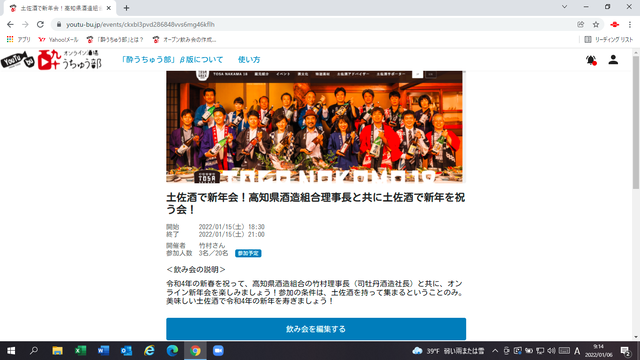
Task: Click the ＜飲み会の説明＞ heading
Action: (196, 270)
